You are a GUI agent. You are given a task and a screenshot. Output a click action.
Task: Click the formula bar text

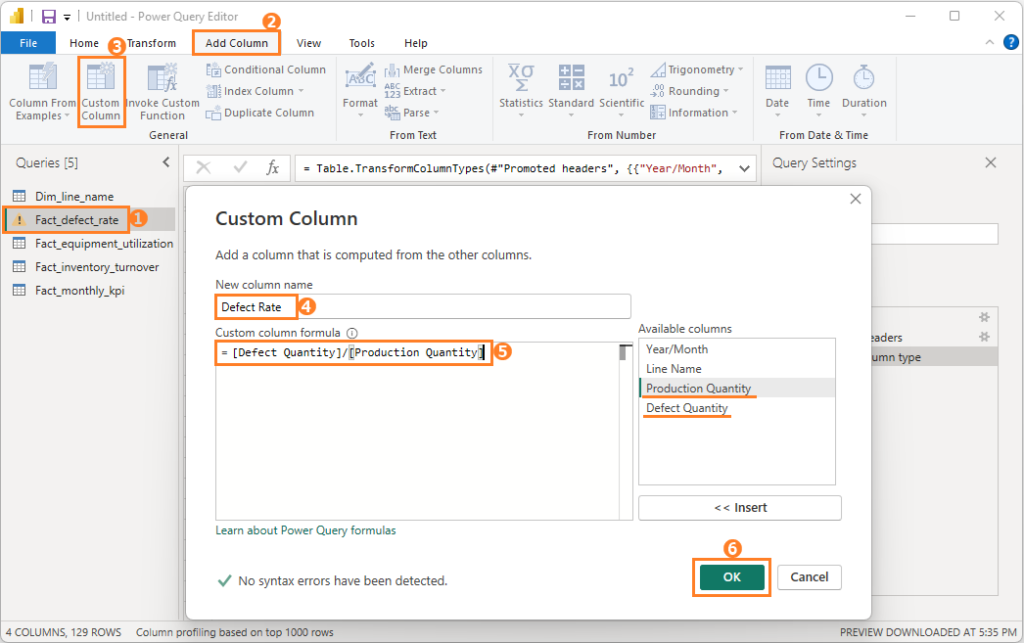tap(515, 168)
